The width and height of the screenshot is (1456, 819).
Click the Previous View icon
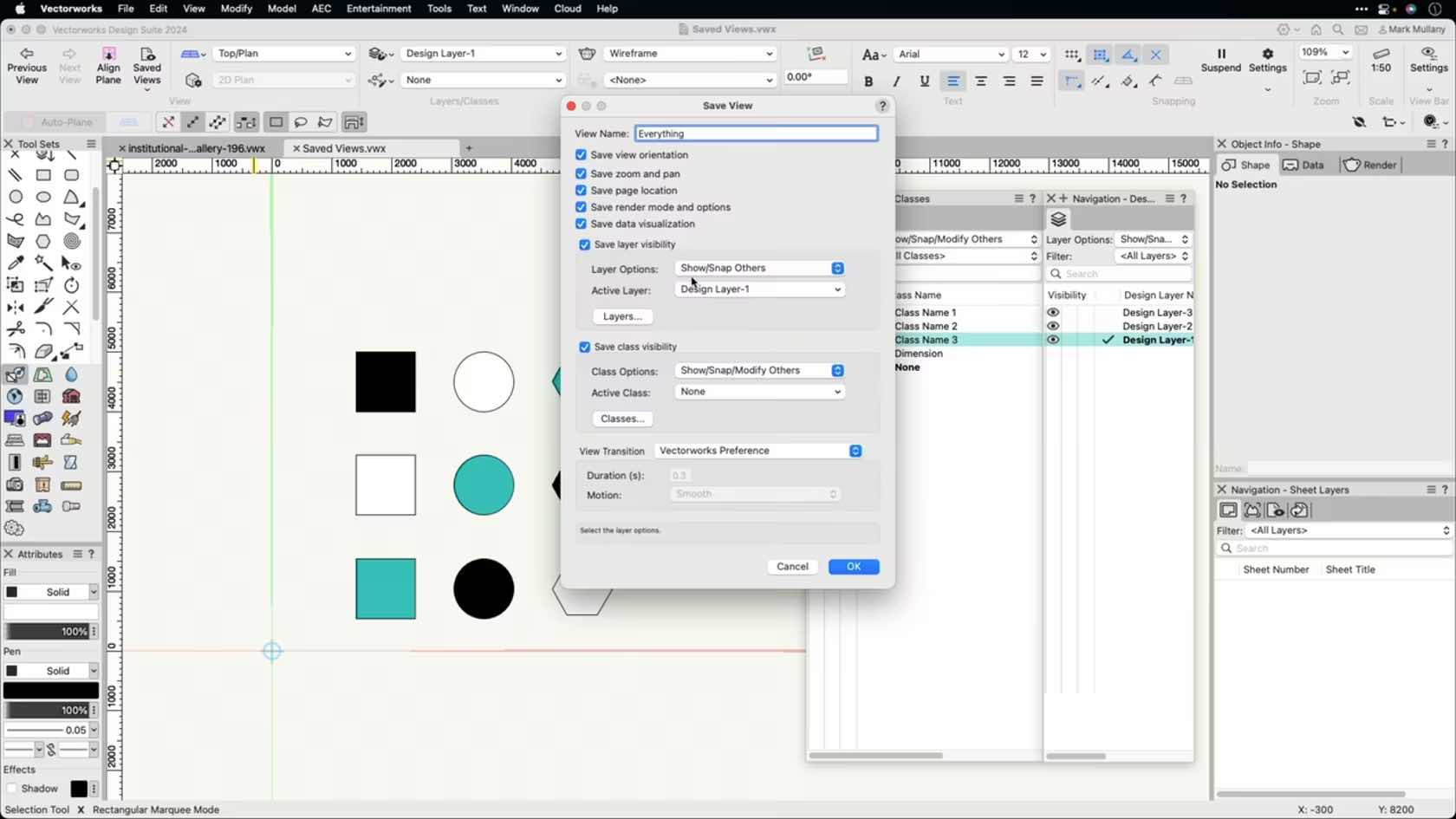point(26,55)
